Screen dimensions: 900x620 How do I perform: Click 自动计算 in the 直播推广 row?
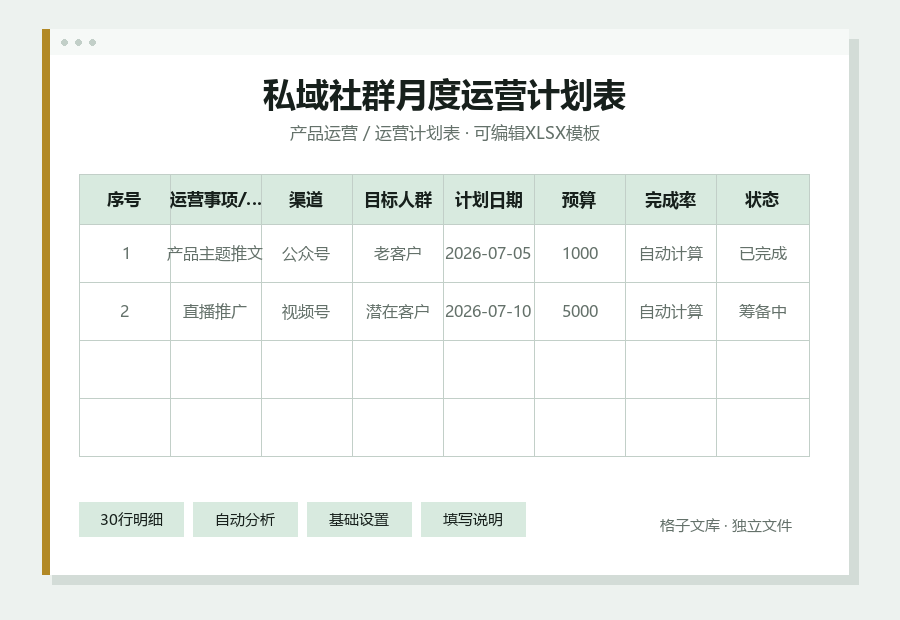coord(671,312)
